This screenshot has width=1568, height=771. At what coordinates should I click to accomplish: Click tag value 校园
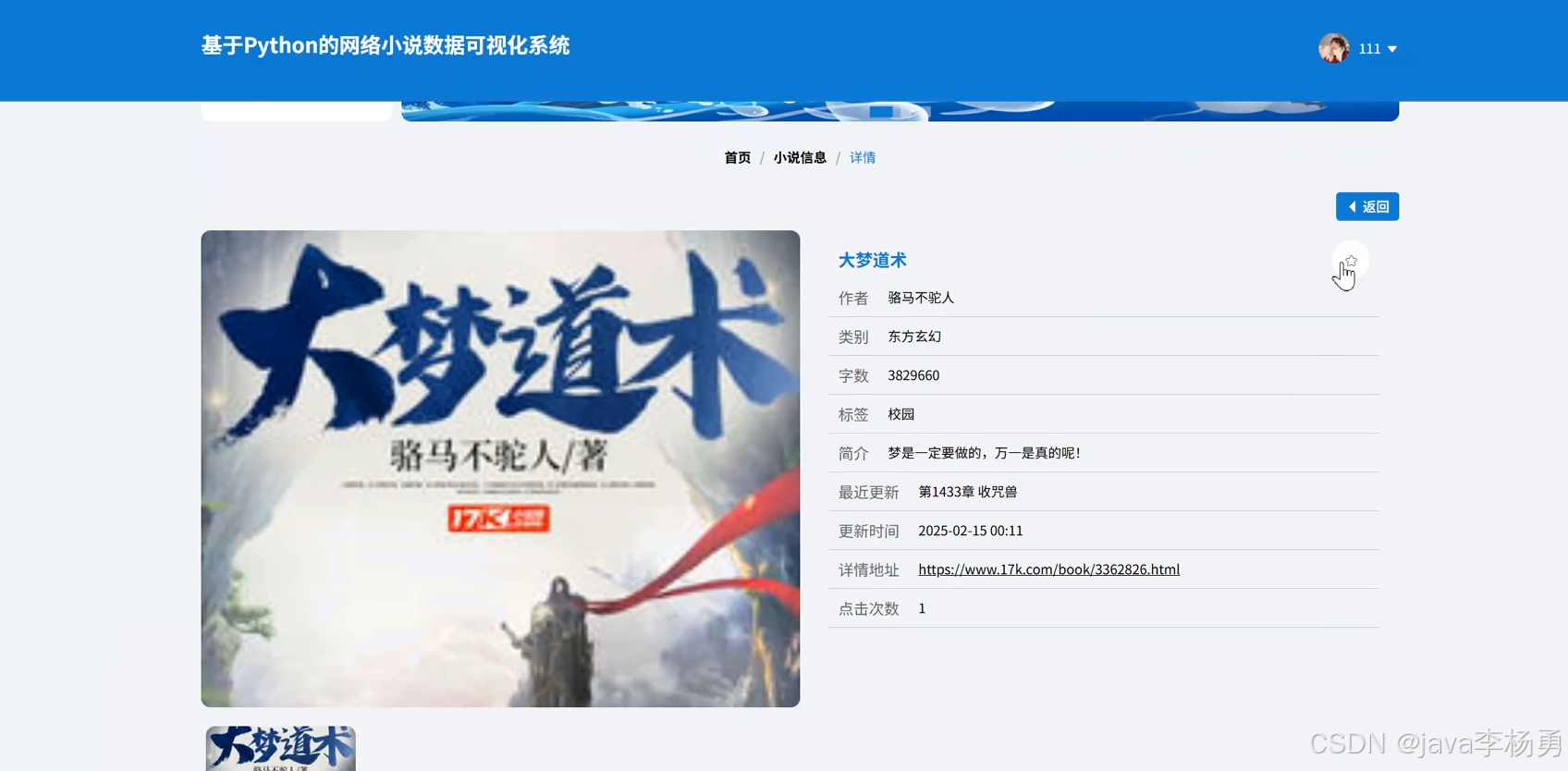(x=901, y=414)
